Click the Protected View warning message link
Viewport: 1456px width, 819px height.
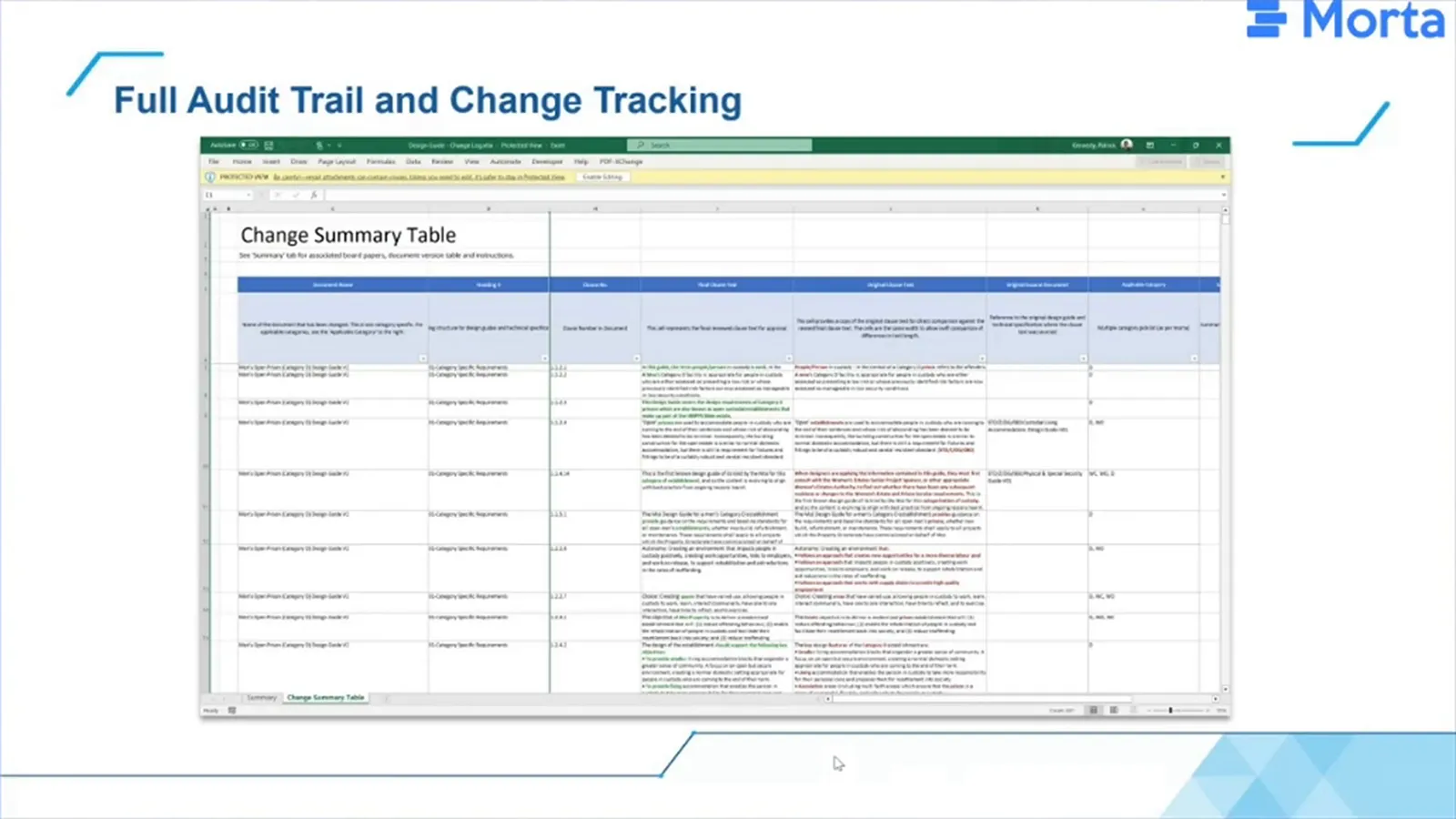(419, 177)
